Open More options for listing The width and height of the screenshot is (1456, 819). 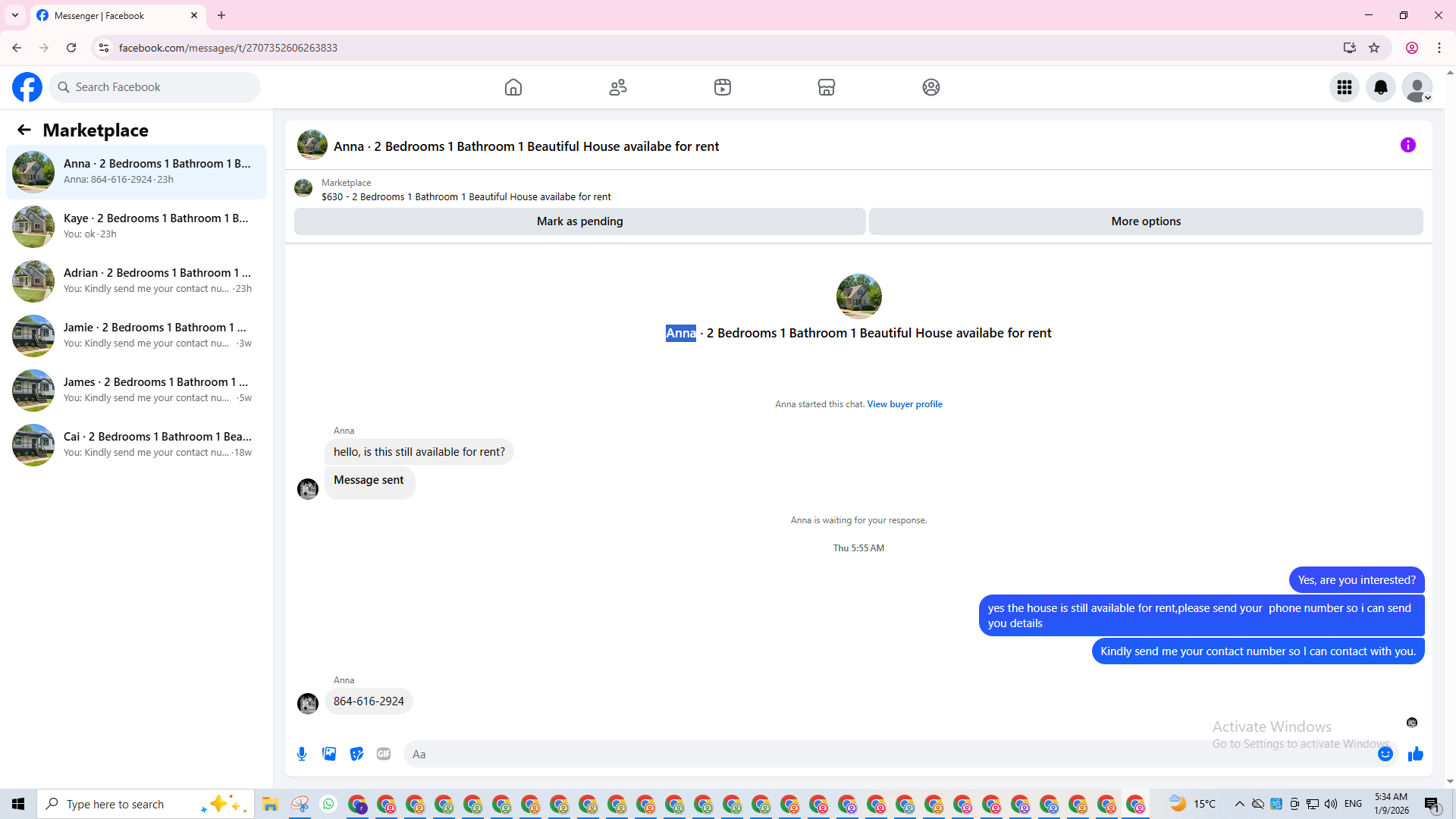(1145, 221)
